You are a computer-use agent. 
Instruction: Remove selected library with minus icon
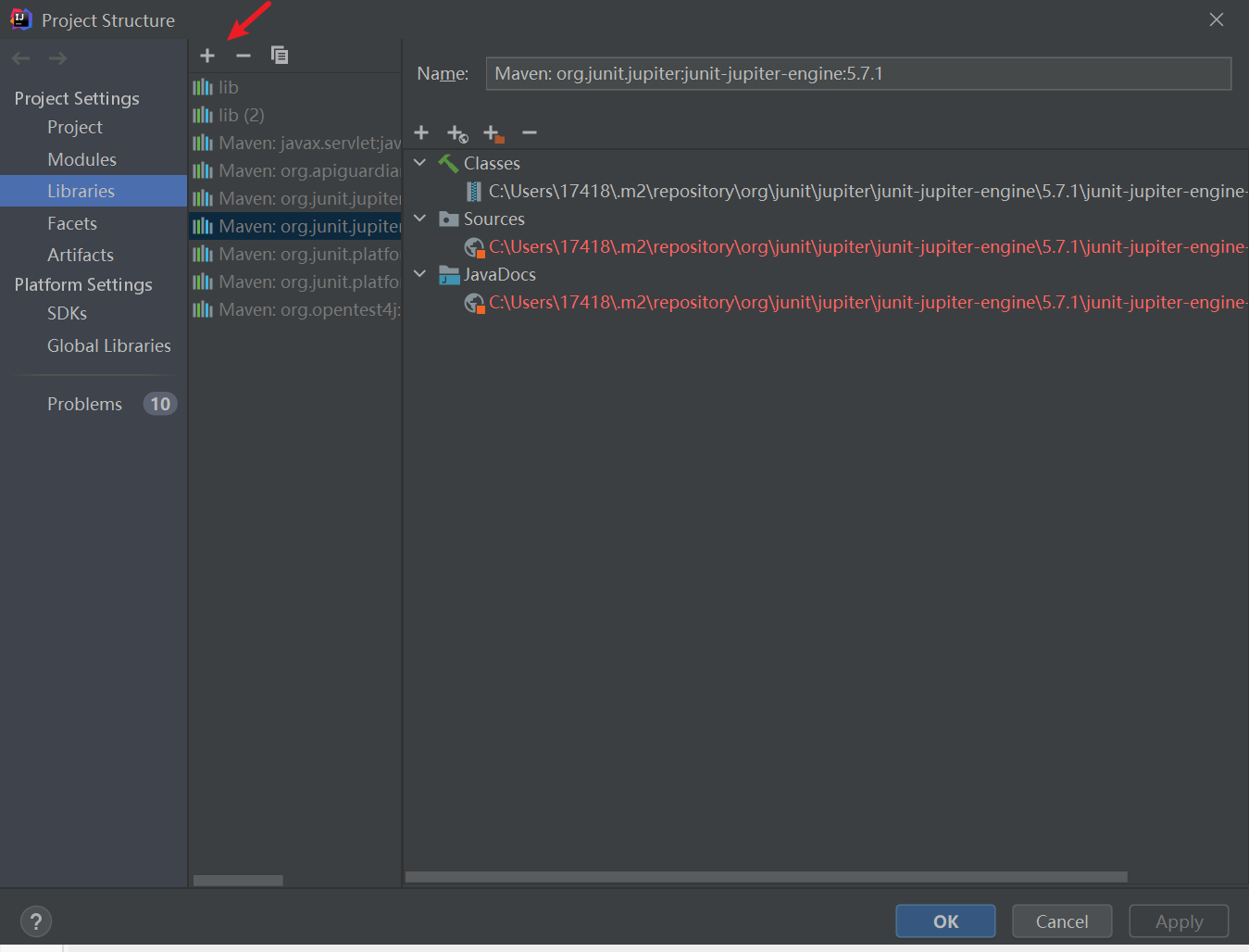click(244, 56)
